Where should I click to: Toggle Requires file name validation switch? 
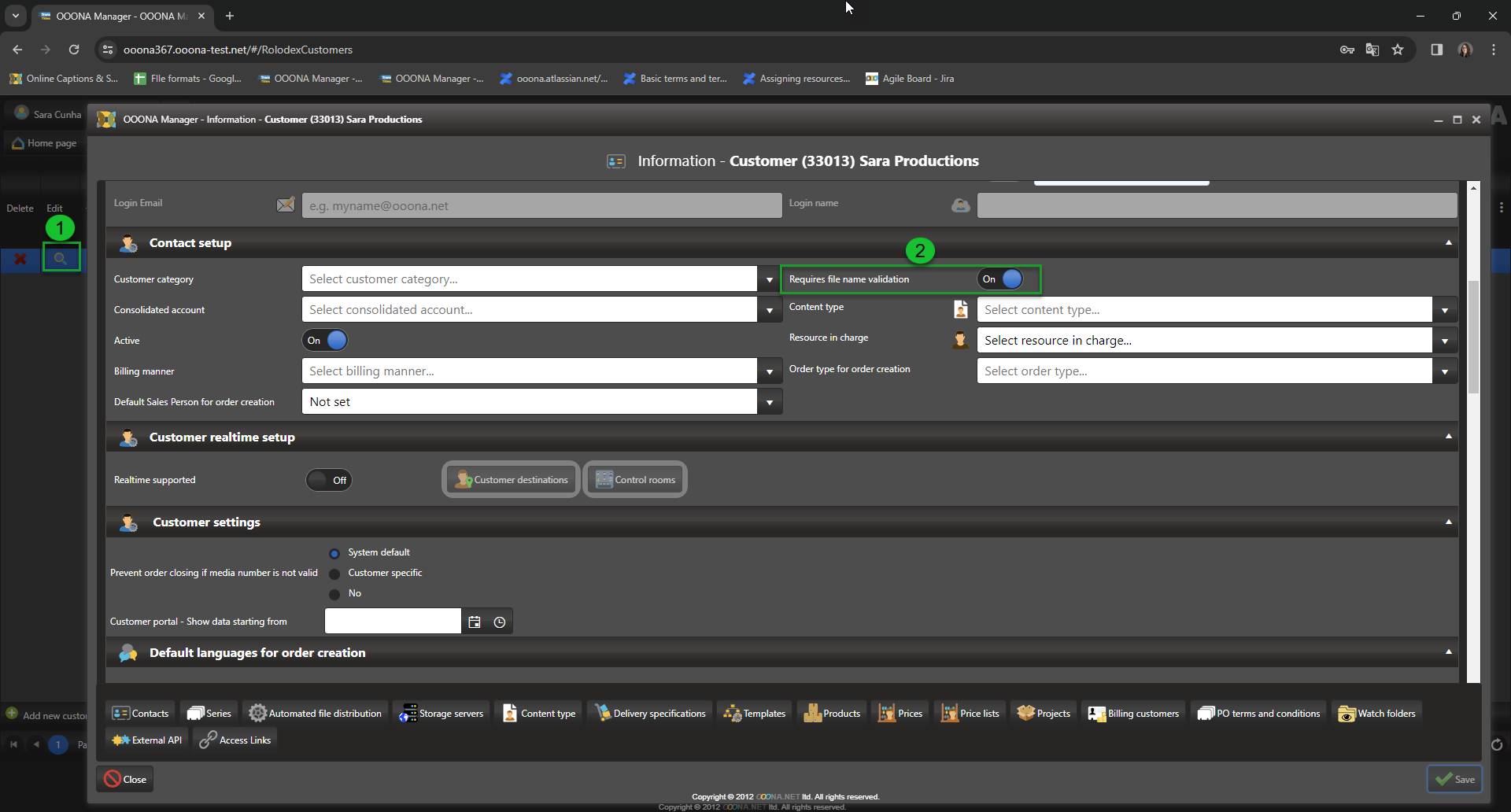tap(1001, 279)
